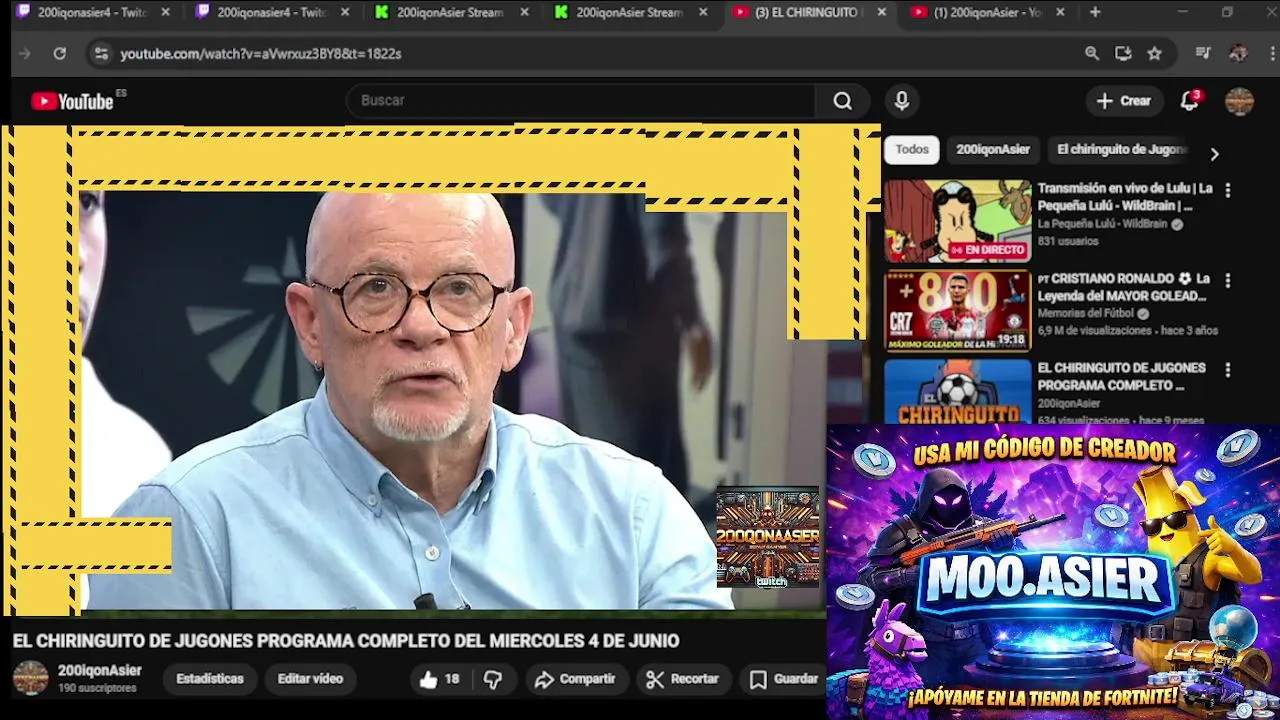Open La Pequeña Lulú - WildBrain channel link
The height and width of the screenshot is (720, 1280).
[x=1102, y=224]
